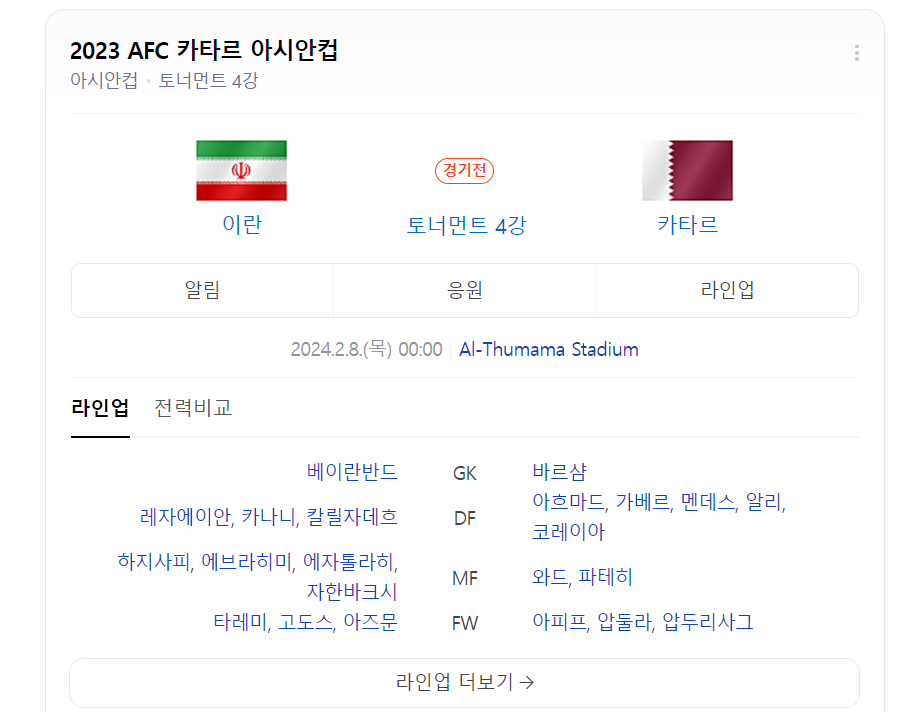Select the 경기전 match status badge

[x=464, y=171]
